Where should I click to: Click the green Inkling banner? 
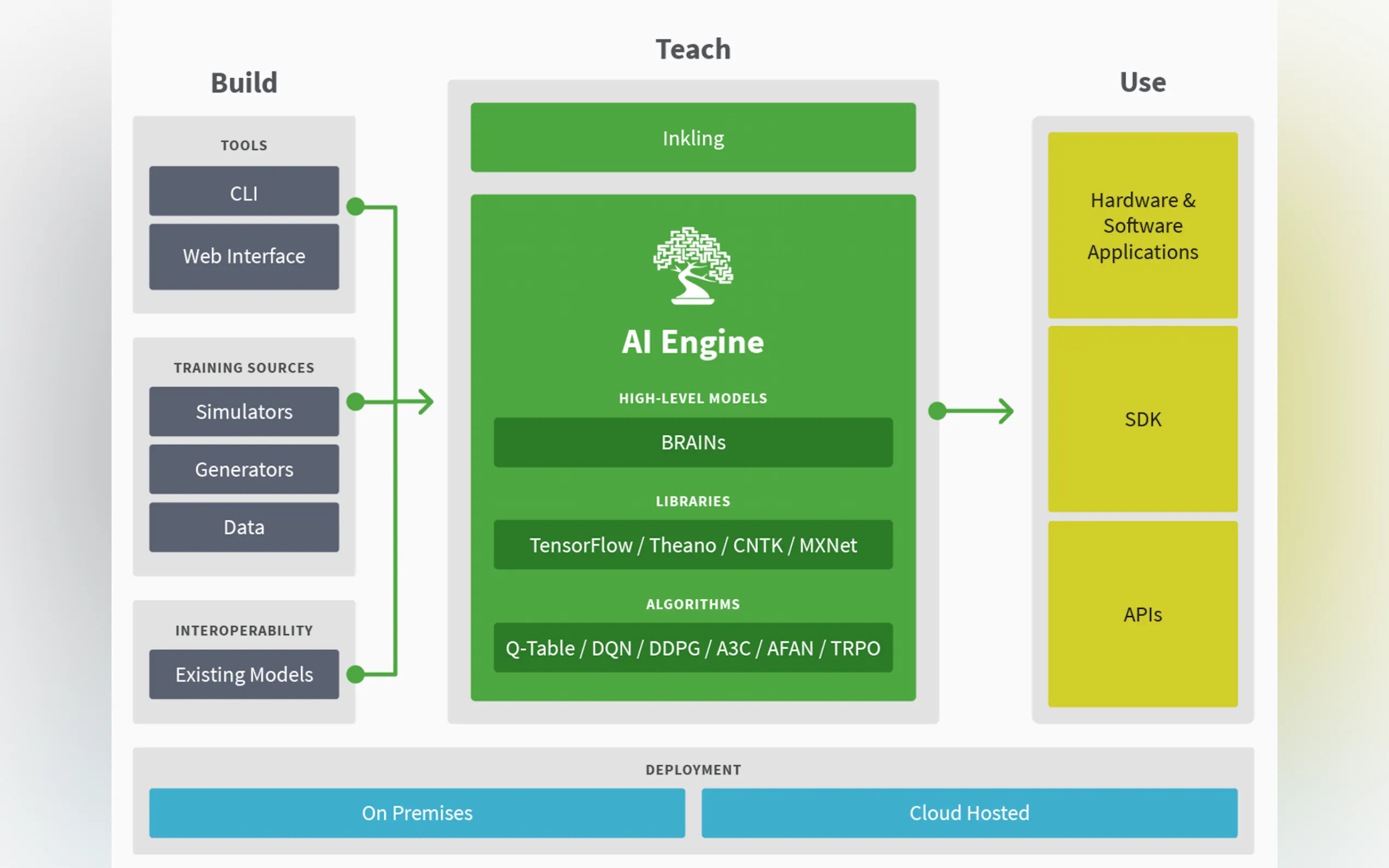click(x=693, y=138)
